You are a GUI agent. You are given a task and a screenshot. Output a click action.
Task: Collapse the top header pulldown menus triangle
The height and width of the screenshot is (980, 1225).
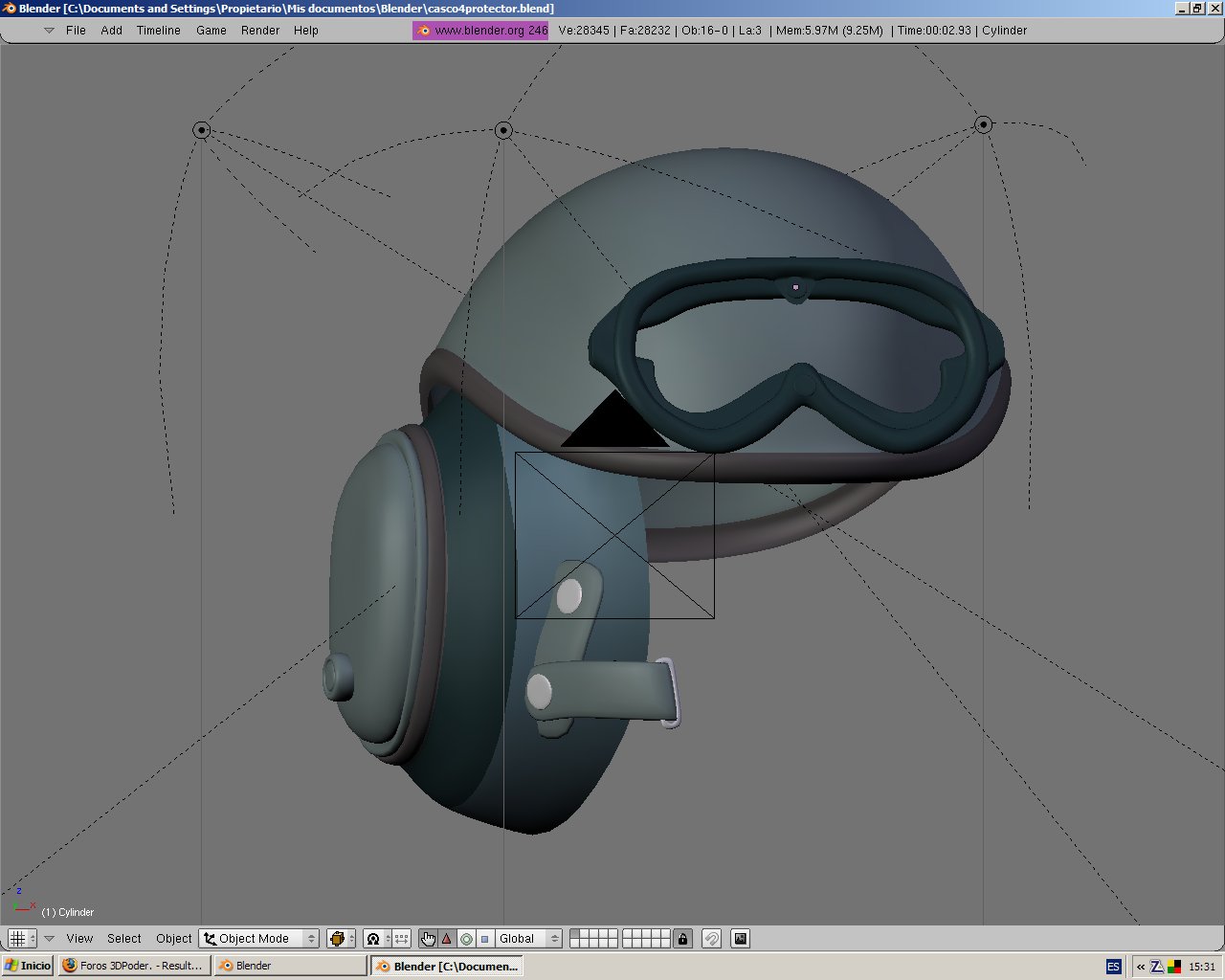coord(49,31)
